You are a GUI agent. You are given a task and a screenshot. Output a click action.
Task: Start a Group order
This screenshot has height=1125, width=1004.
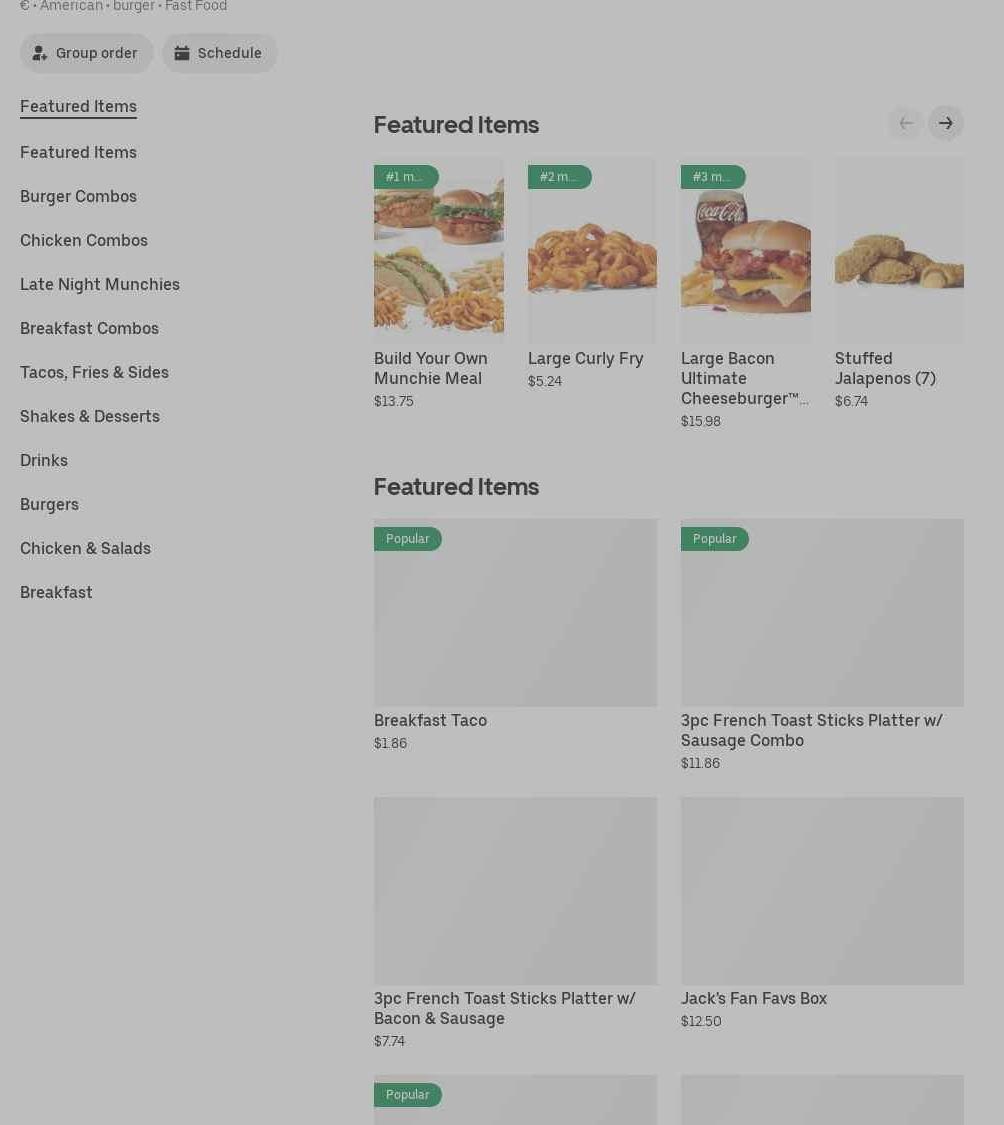pyautogui.click(x=86, y=53)
